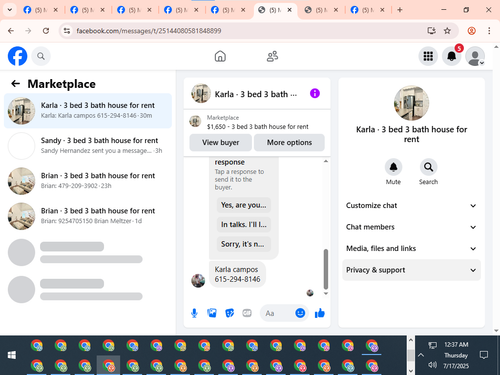Open a new browser tab
Screen dimensions: 500x375
coord(399,10)
